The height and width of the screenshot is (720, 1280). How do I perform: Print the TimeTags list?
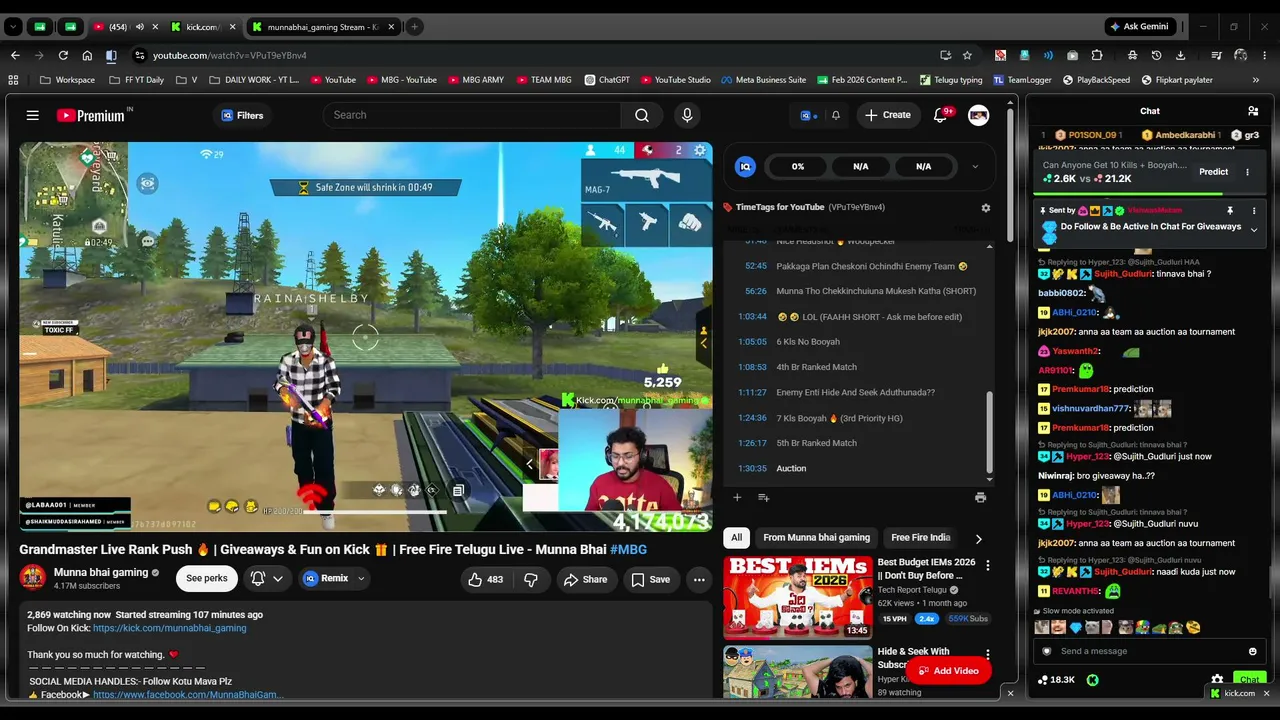(980, 497)
